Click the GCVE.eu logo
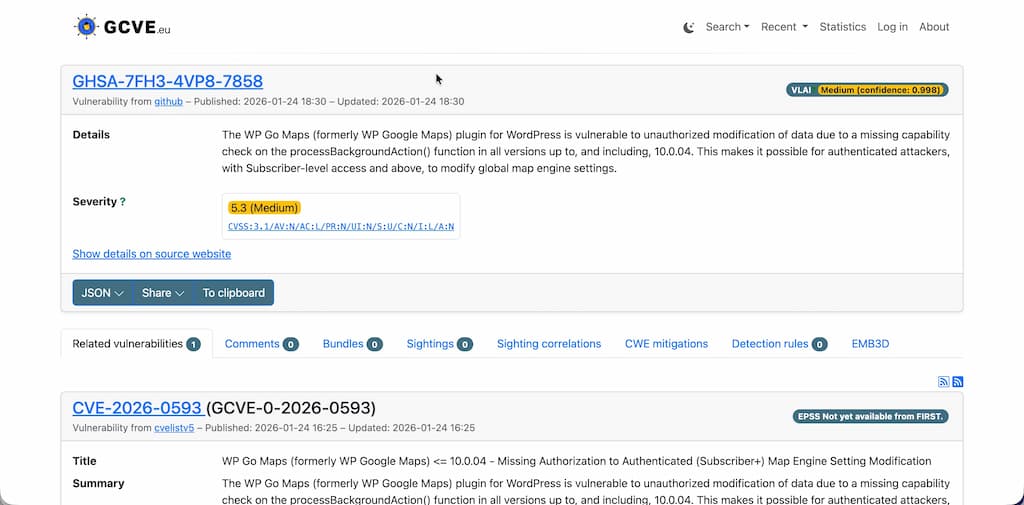Viewport: 1024px width, 505px height. point(122,27)
